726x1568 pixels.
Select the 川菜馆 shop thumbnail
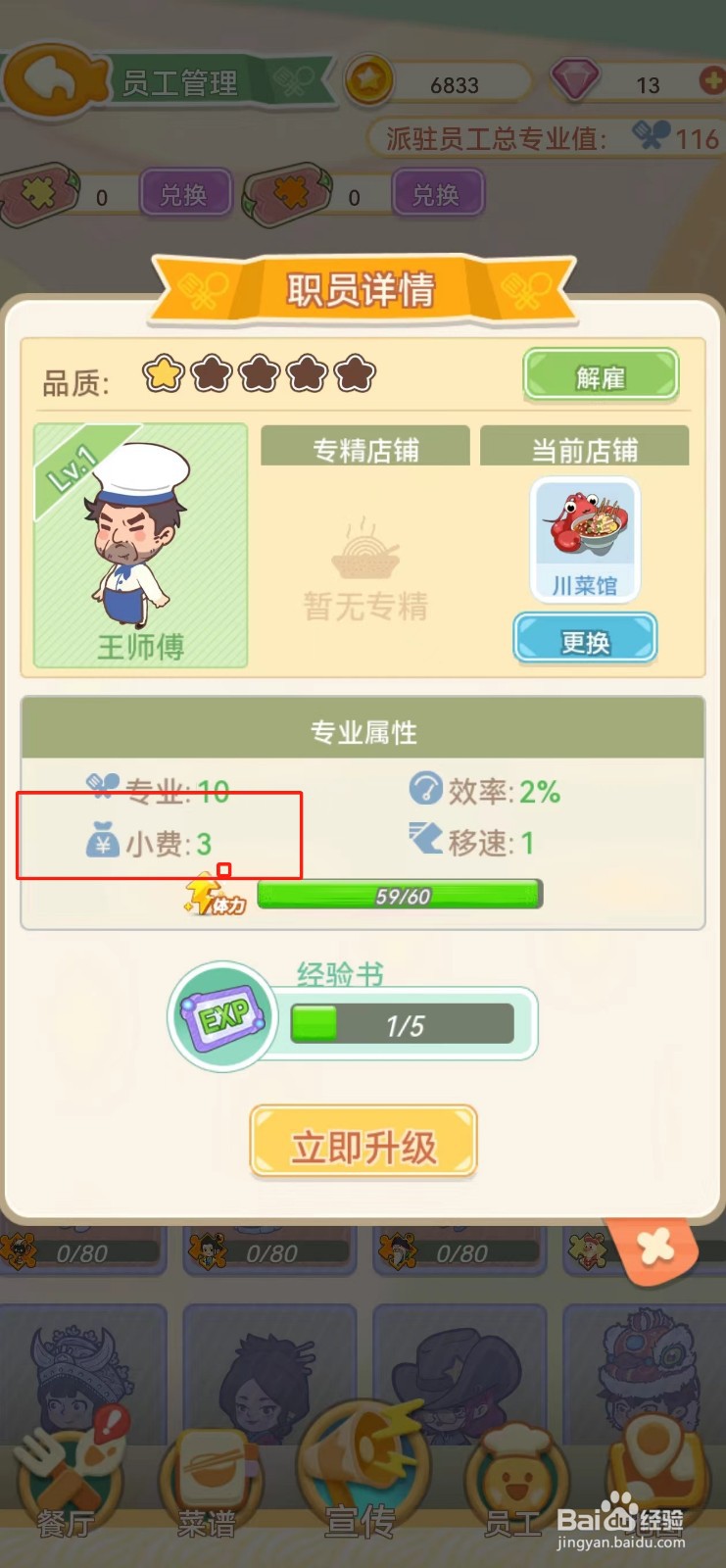pos(585,539)
